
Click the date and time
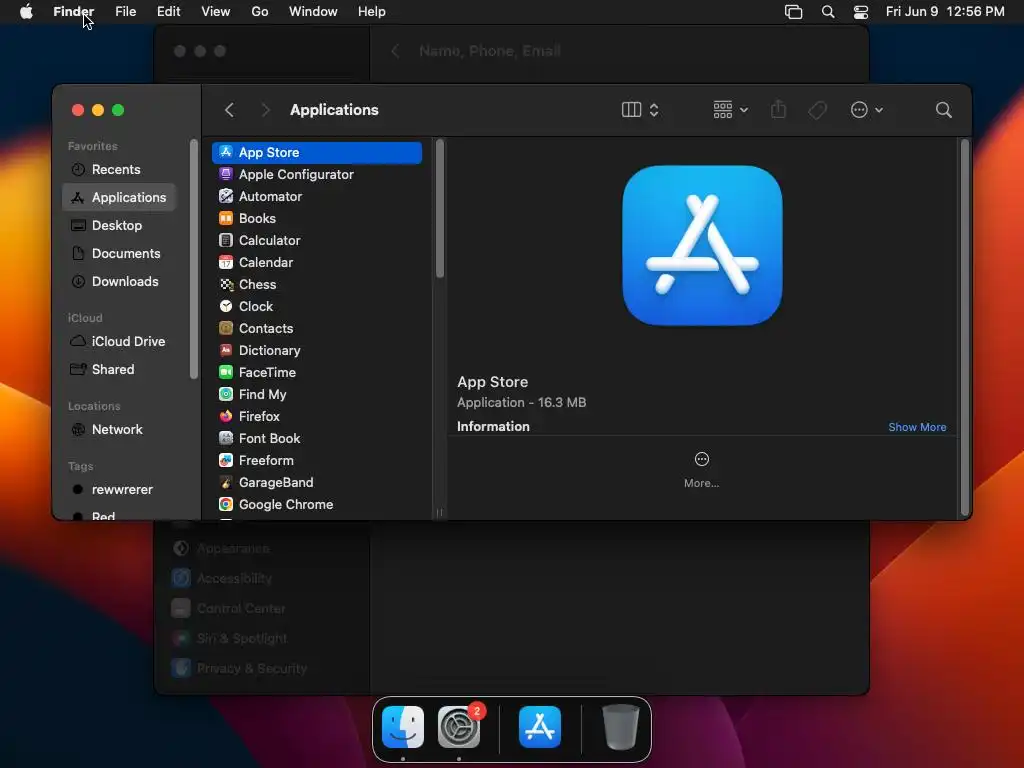(945, 12)
